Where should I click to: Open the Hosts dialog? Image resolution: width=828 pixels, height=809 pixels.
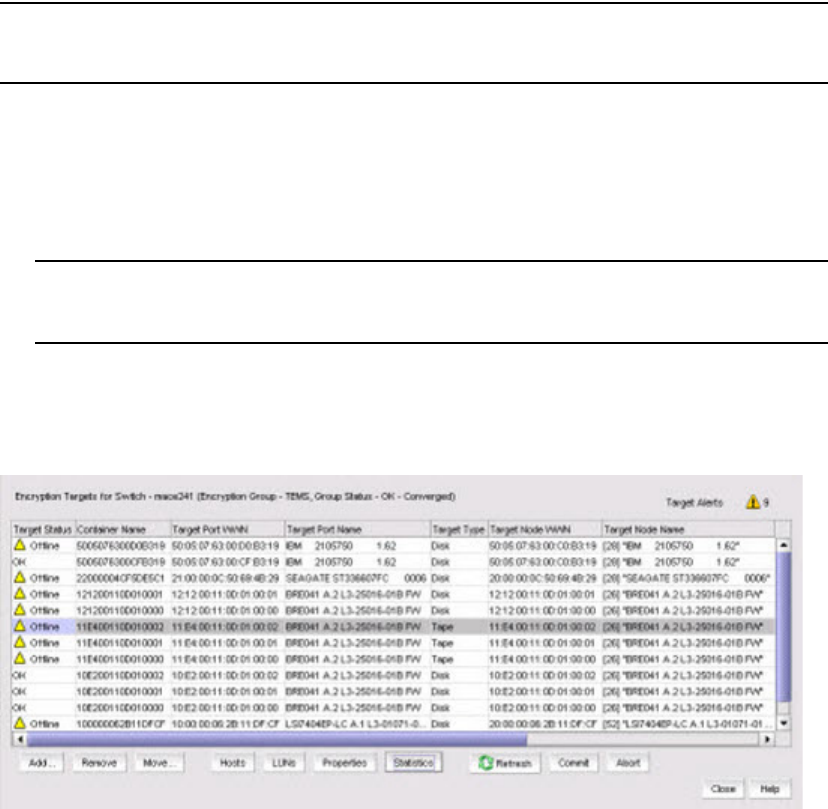click(233, 763)
